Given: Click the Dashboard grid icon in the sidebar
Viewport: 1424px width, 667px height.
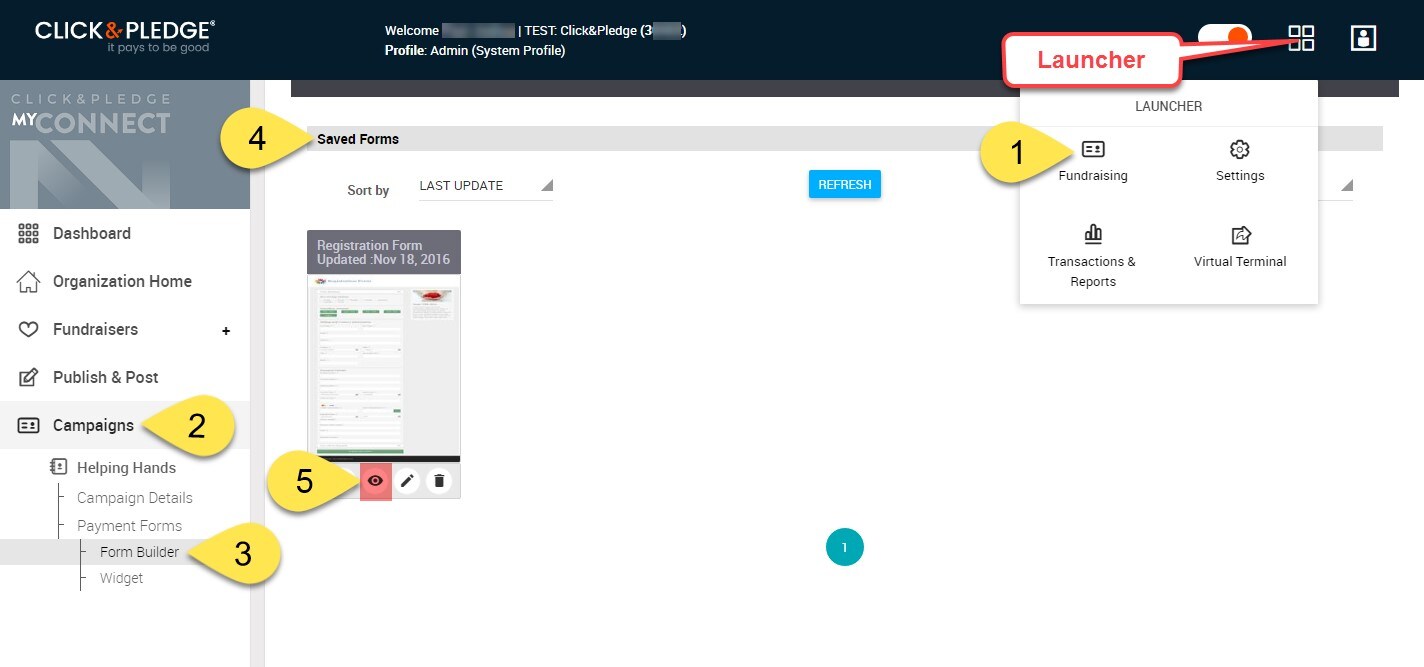Looking at the screenshot, I should pos(29,233).
